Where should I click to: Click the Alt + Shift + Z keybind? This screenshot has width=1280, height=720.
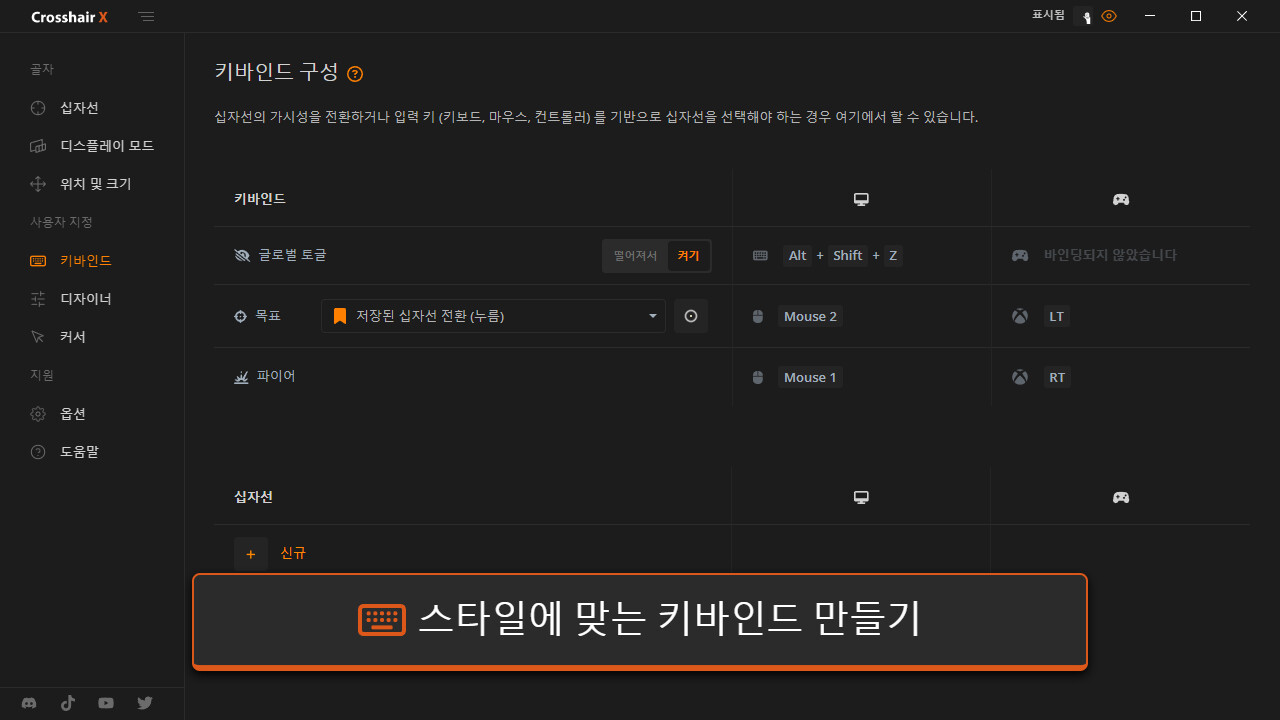click(842, 256)
